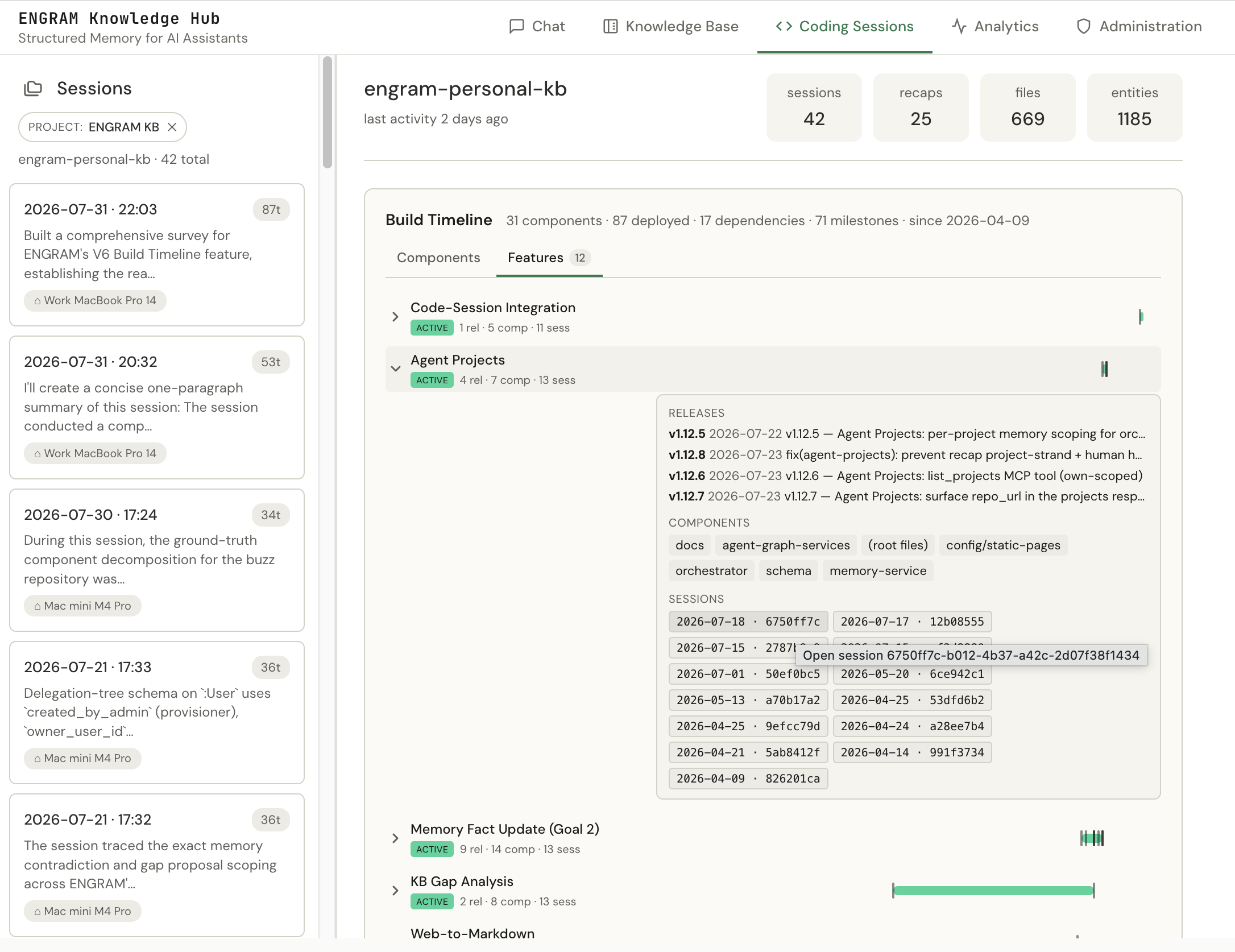Image resolution: width=1235 pixels, height=952 pixels.
Task: Click the recaps 25 stat card
Action: click(x=921, y=107)
